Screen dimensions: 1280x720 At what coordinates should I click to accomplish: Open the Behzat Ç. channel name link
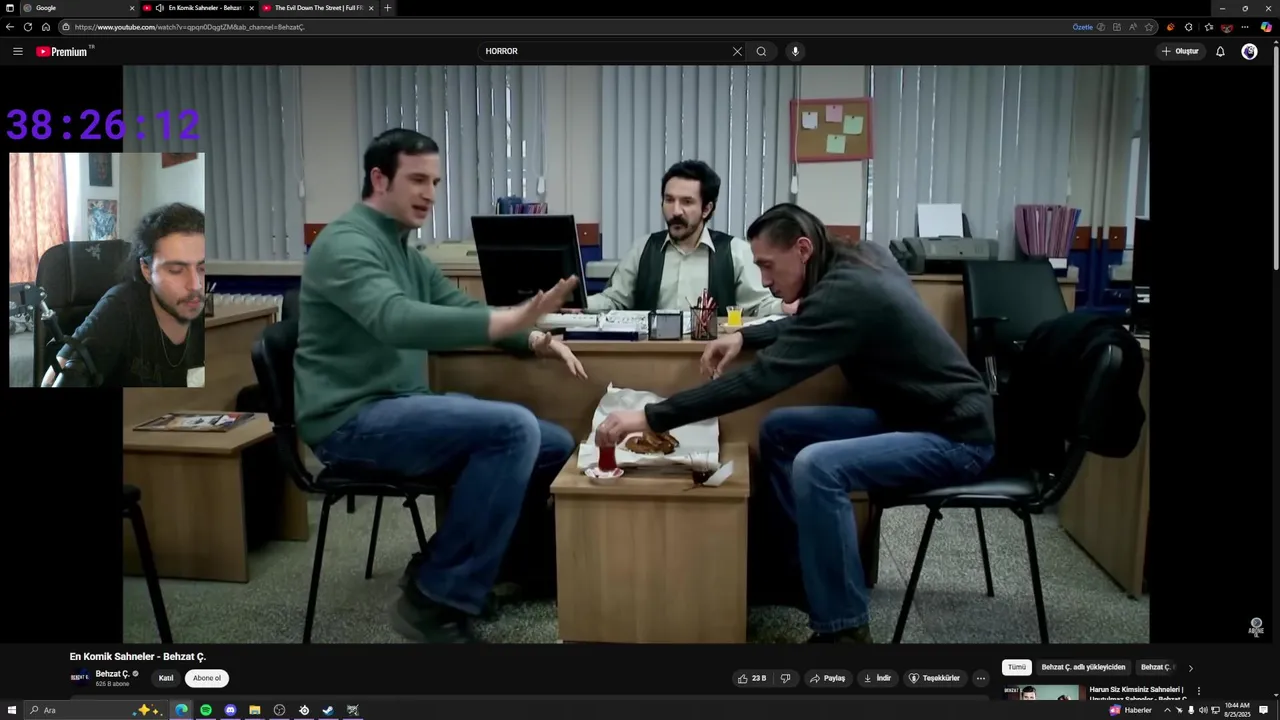click(x=112, y=674)
